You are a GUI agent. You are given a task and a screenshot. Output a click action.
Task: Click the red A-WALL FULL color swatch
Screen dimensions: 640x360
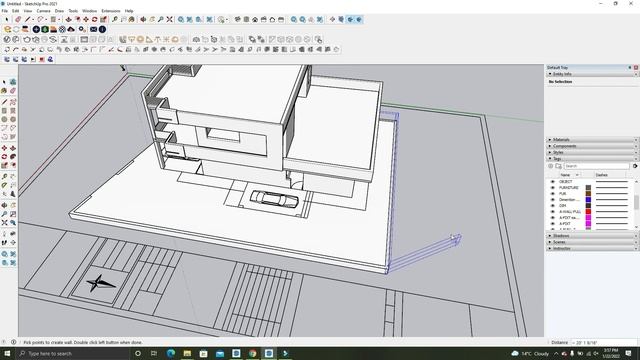tap(588, 212)
